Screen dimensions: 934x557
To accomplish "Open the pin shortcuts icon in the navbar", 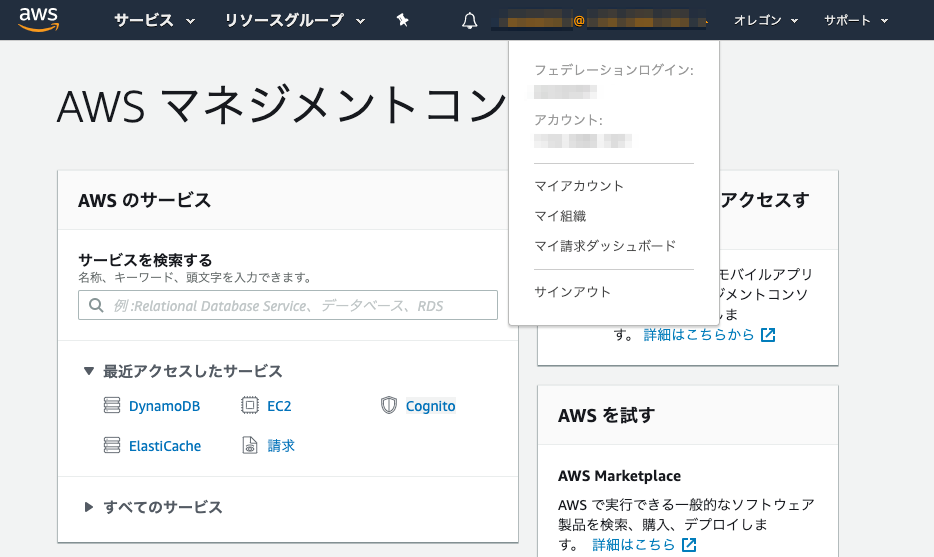I will tap(403, 20).
